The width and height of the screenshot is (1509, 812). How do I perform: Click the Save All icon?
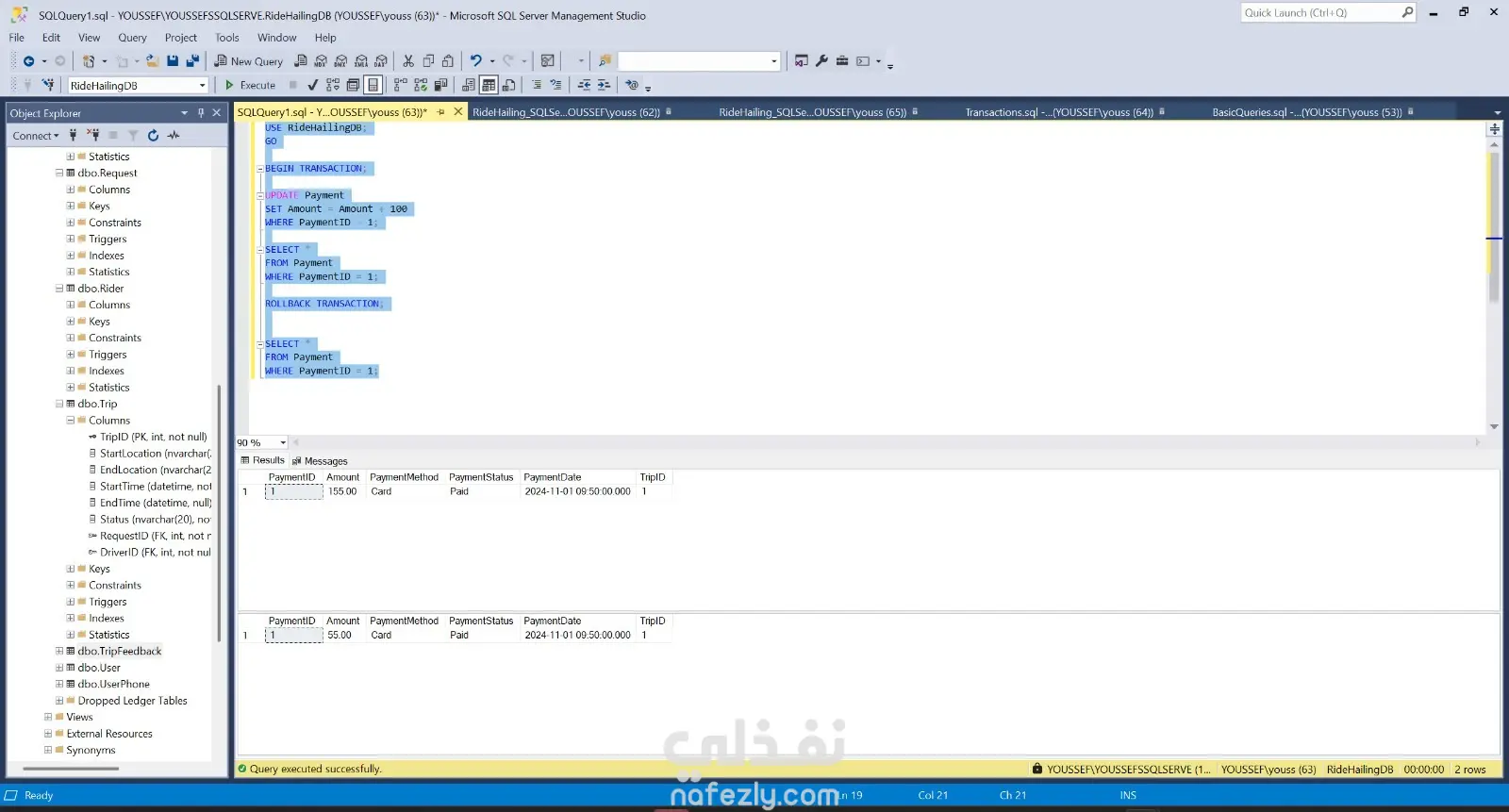click(x=192, y=61)
